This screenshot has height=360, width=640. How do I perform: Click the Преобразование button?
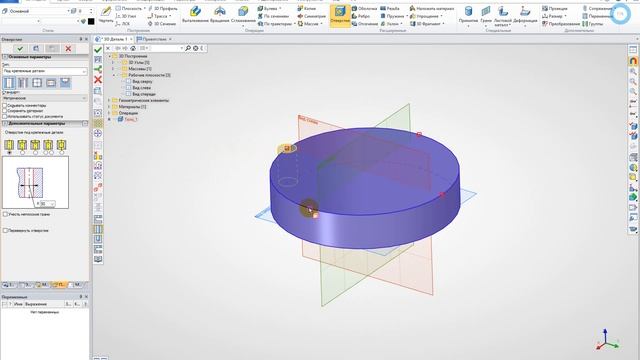click(x=561, y=24)
